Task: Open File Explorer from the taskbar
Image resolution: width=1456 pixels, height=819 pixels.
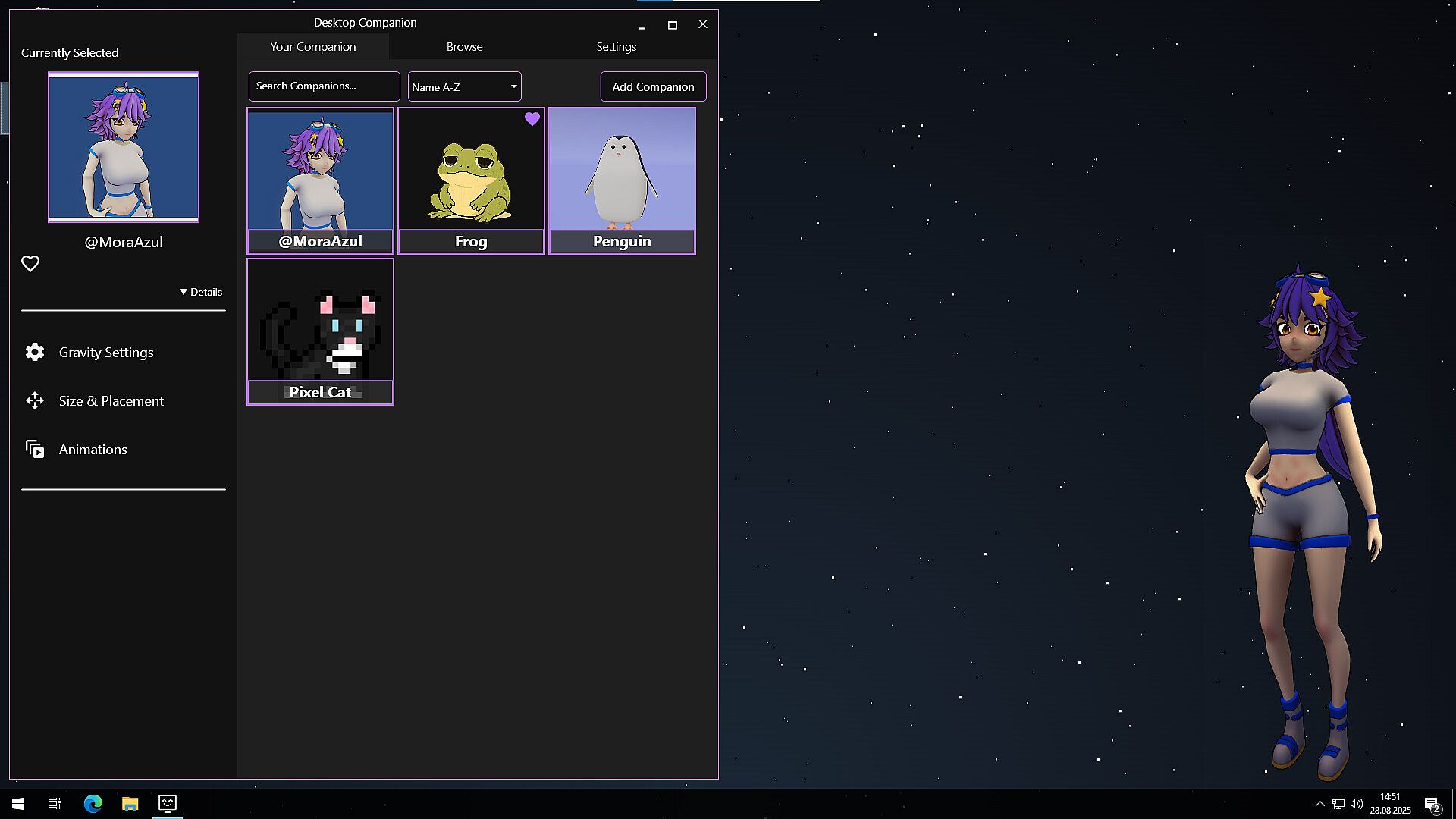Action: pos(130,803)
